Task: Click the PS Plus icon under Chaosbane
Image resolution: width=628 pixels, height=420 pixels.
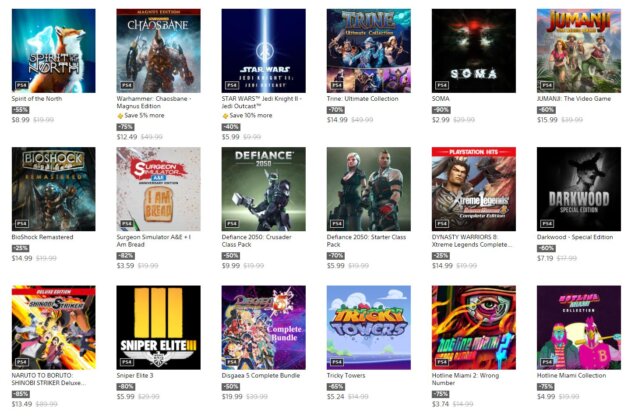Action: pos(120,116)
